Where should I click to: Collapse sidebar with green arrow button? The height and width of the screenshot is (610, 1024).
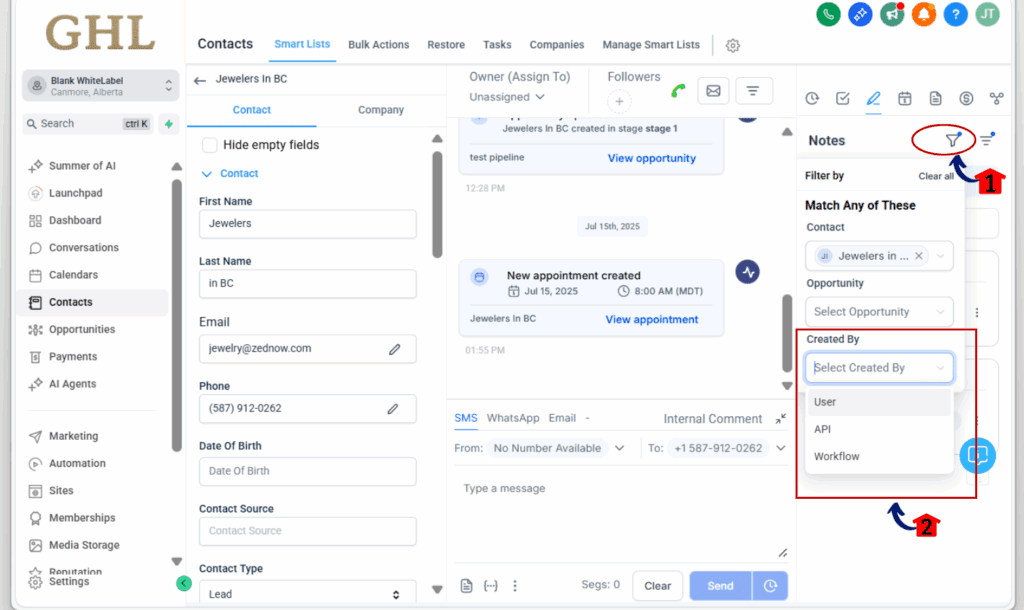tap(184, 583)
